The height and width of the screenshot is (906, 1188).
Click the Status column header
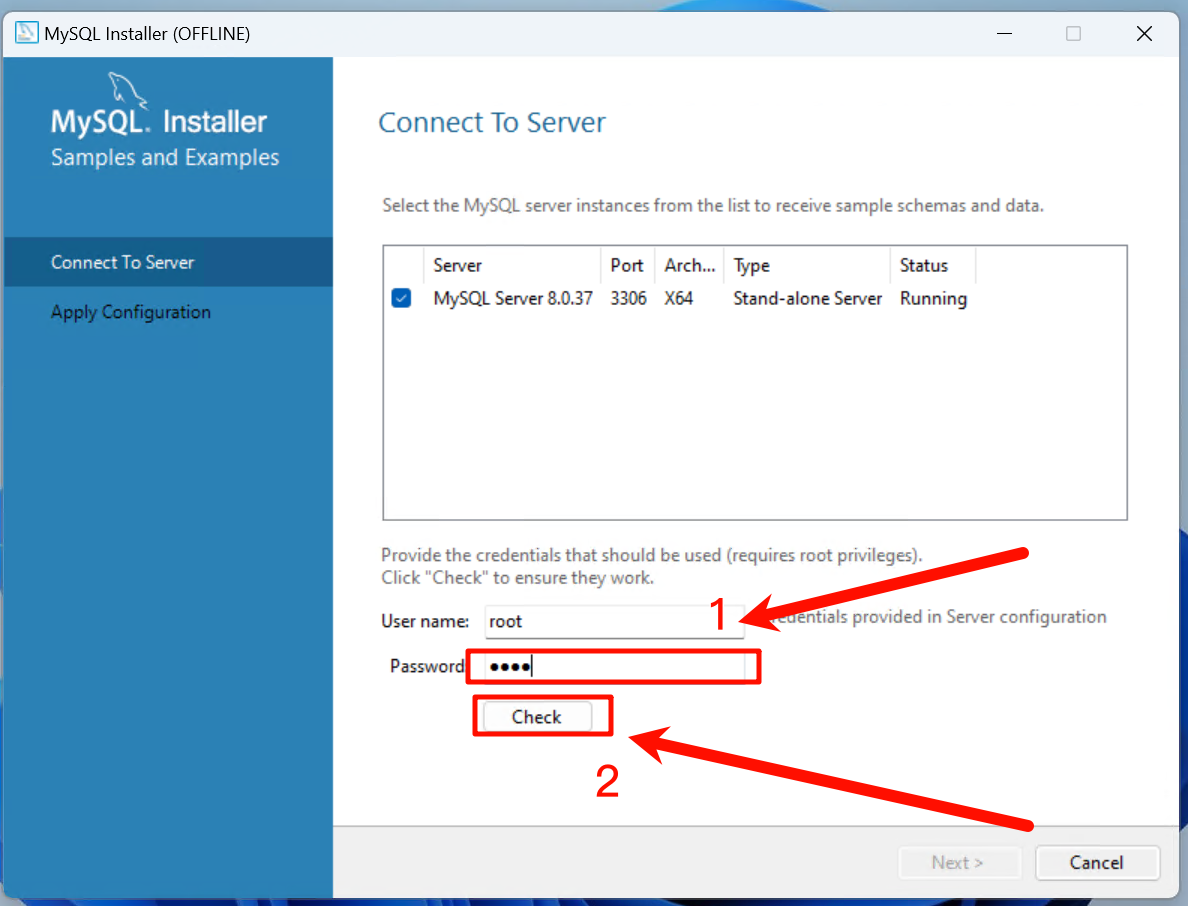click(933, 265)
